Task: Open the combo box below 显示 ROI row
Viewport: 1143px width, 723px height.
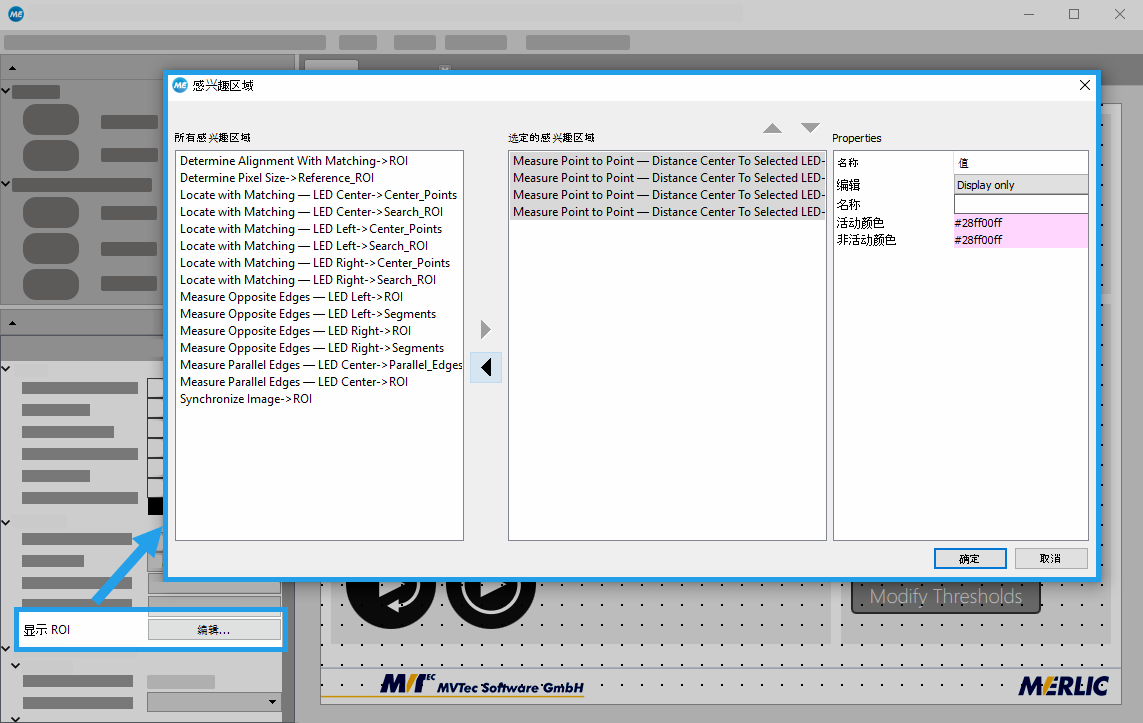Action: (214, 702)
